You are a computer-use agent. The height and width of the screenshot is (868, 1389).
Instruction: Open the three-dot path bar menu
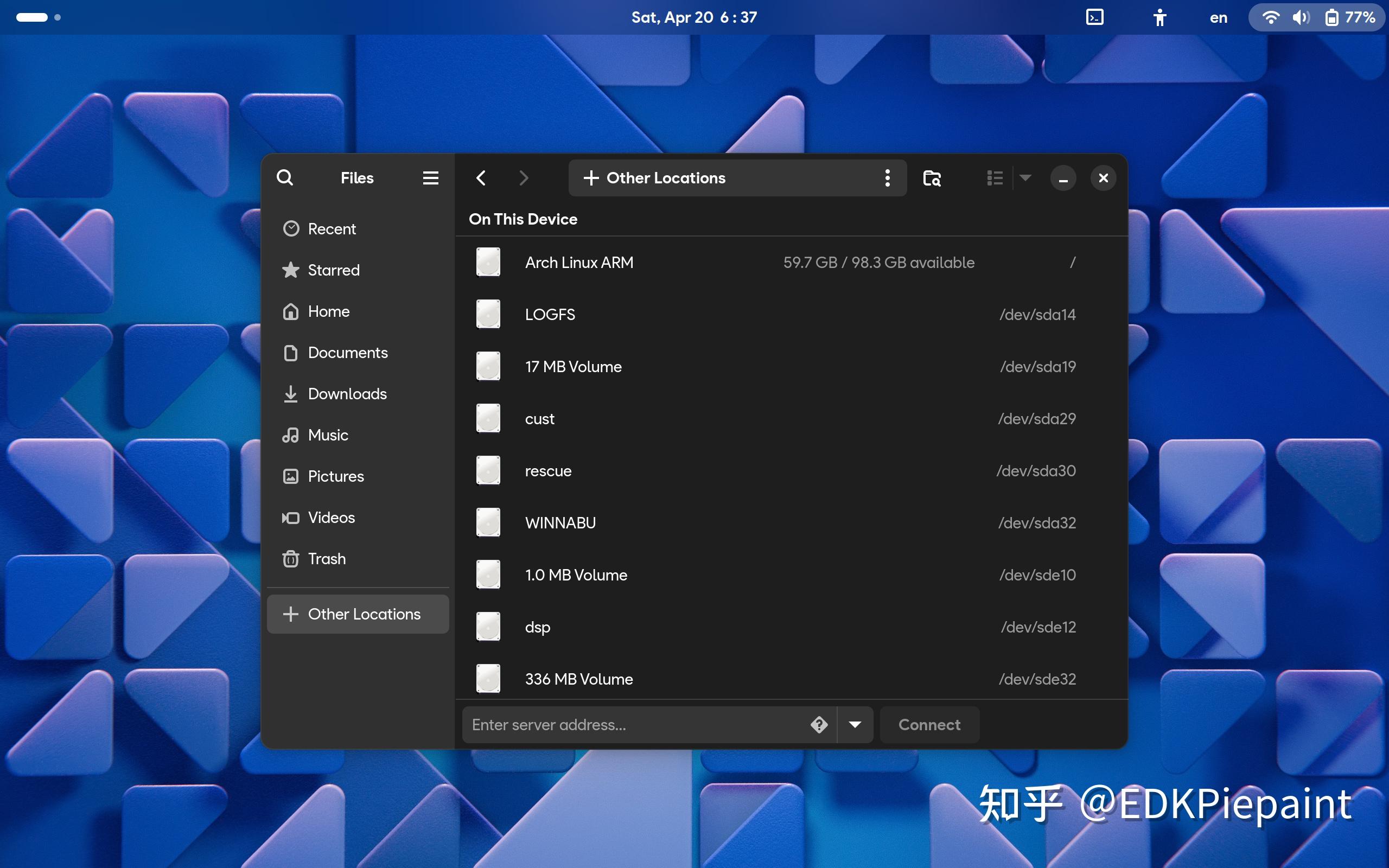tap(887, 178)
